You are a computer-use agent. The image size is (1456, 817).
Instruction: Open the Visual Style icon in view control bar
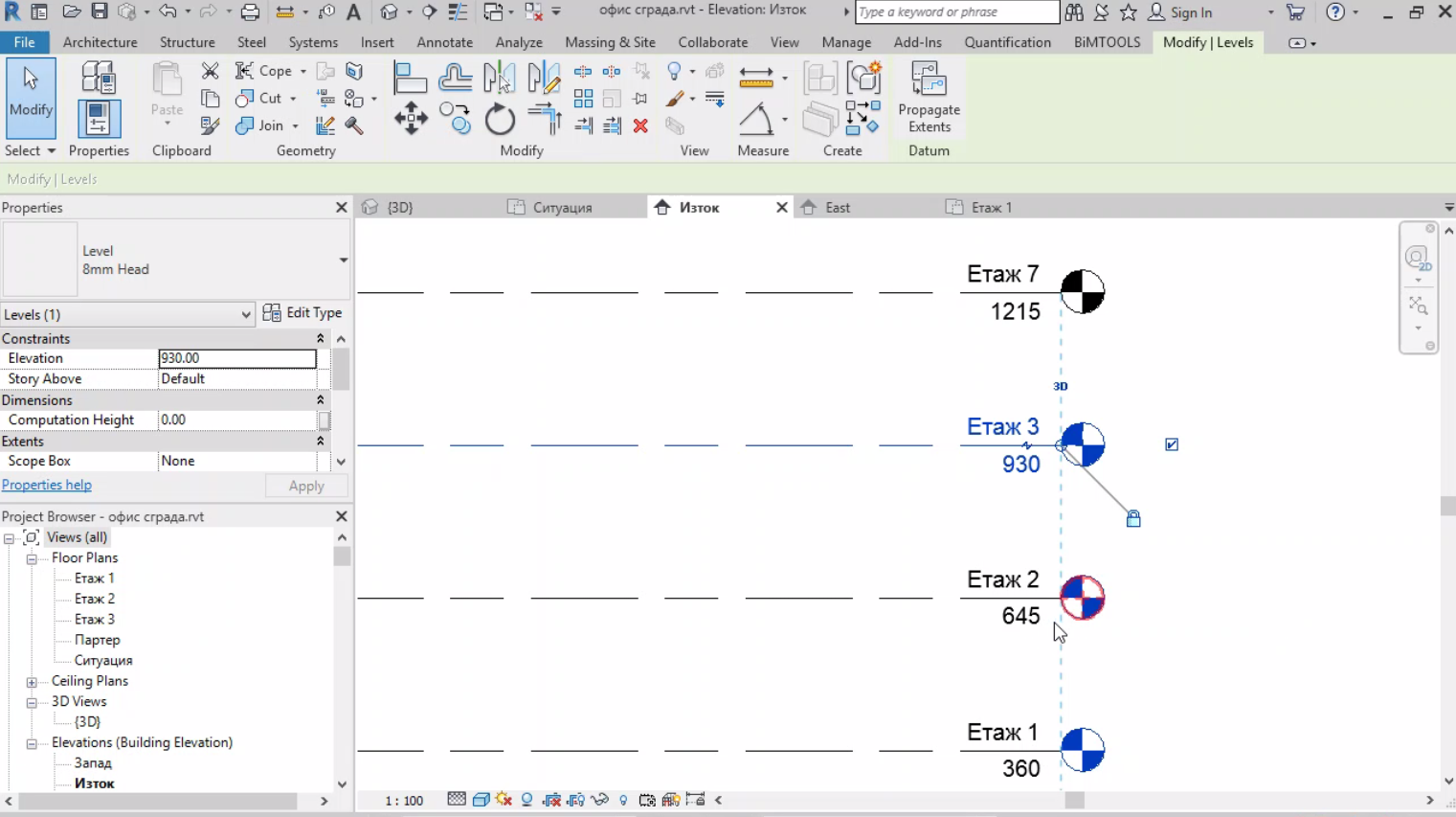(481, 800)
